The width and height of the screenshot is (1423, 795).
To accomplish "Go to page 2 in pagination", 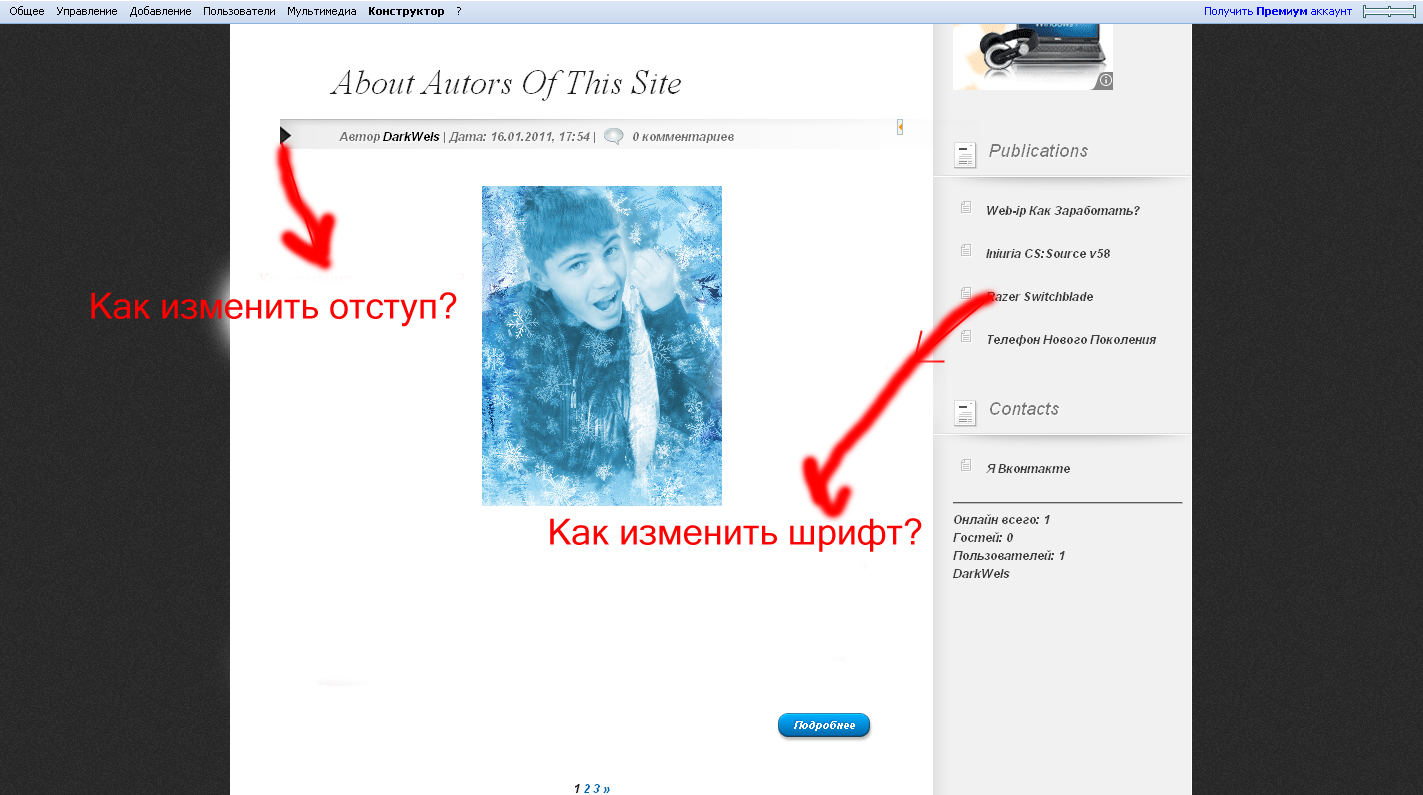I will point(587,788).
